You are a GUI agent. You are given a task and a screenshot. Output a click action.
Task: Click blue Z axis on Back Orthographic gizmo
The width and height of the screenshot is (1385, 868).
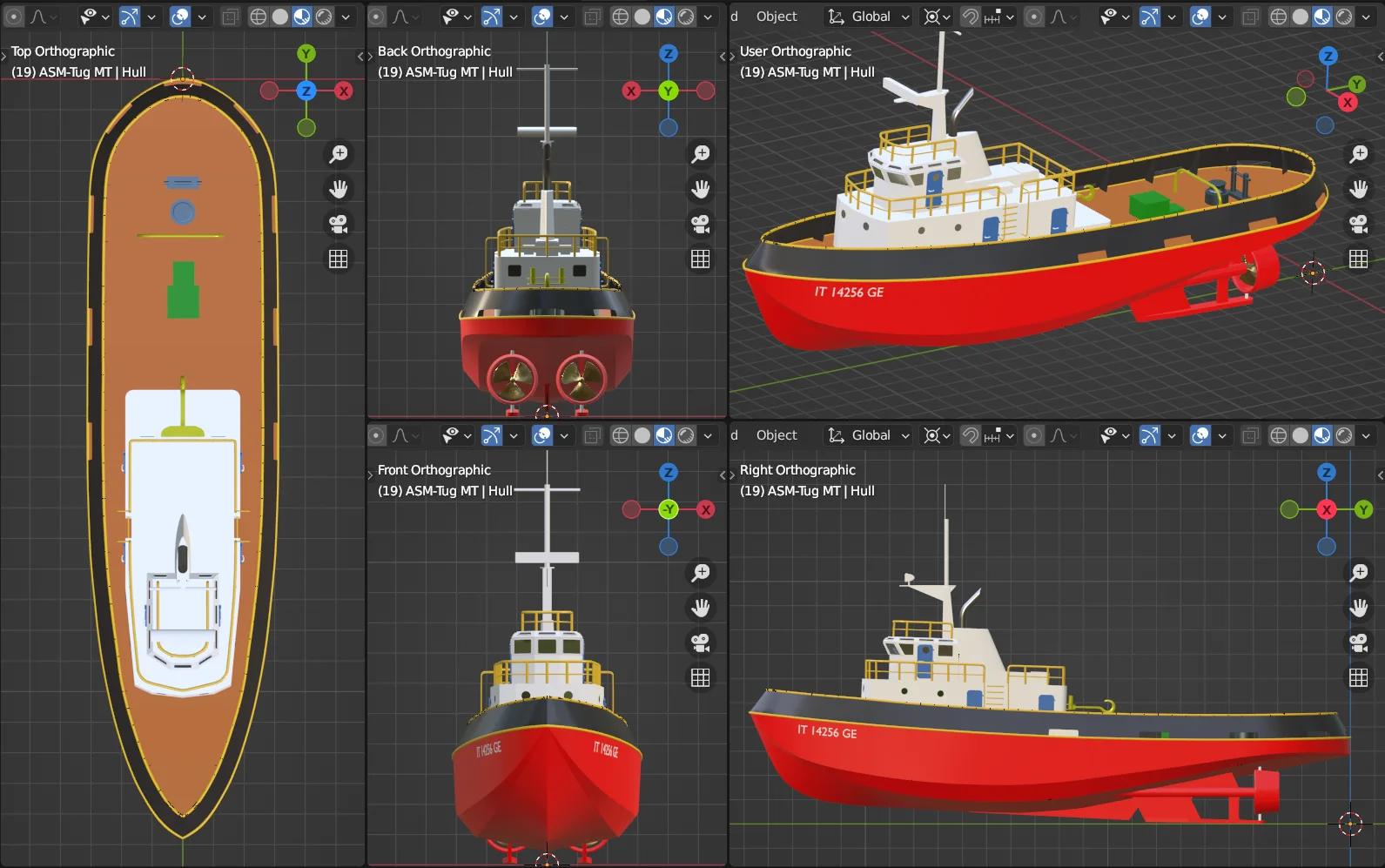(669, 53)
